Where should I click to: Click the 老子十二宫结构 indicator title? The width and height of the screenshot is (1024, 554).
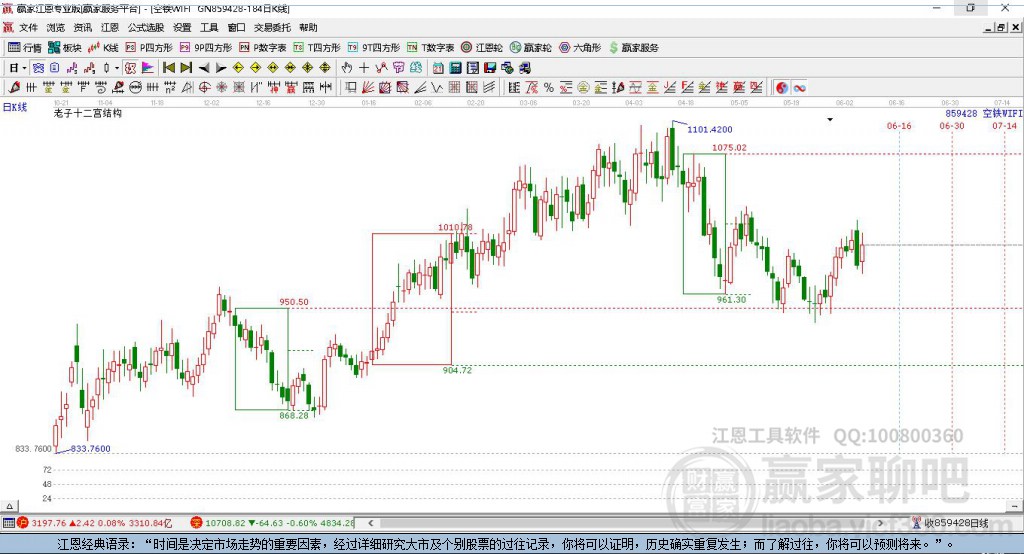88,113
